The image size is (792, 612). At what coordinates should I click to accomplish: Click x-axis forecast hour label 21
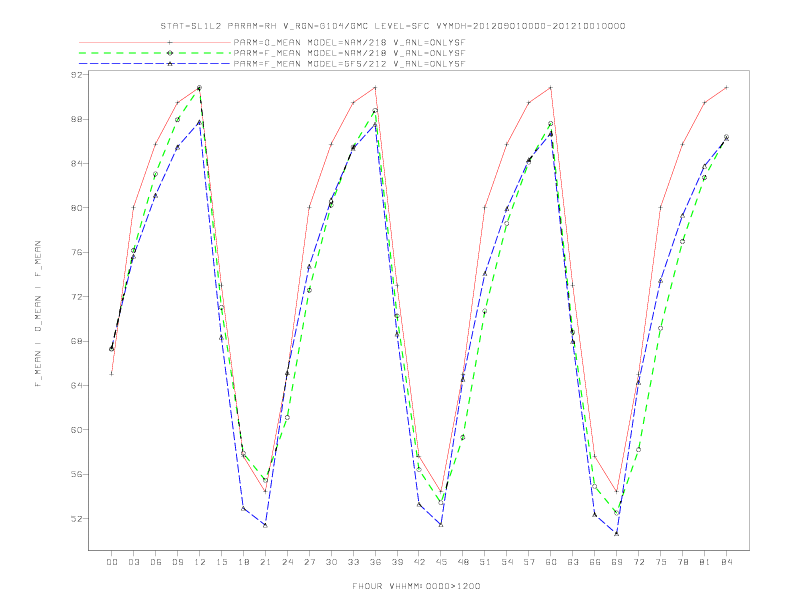click(x=265, y=562)
